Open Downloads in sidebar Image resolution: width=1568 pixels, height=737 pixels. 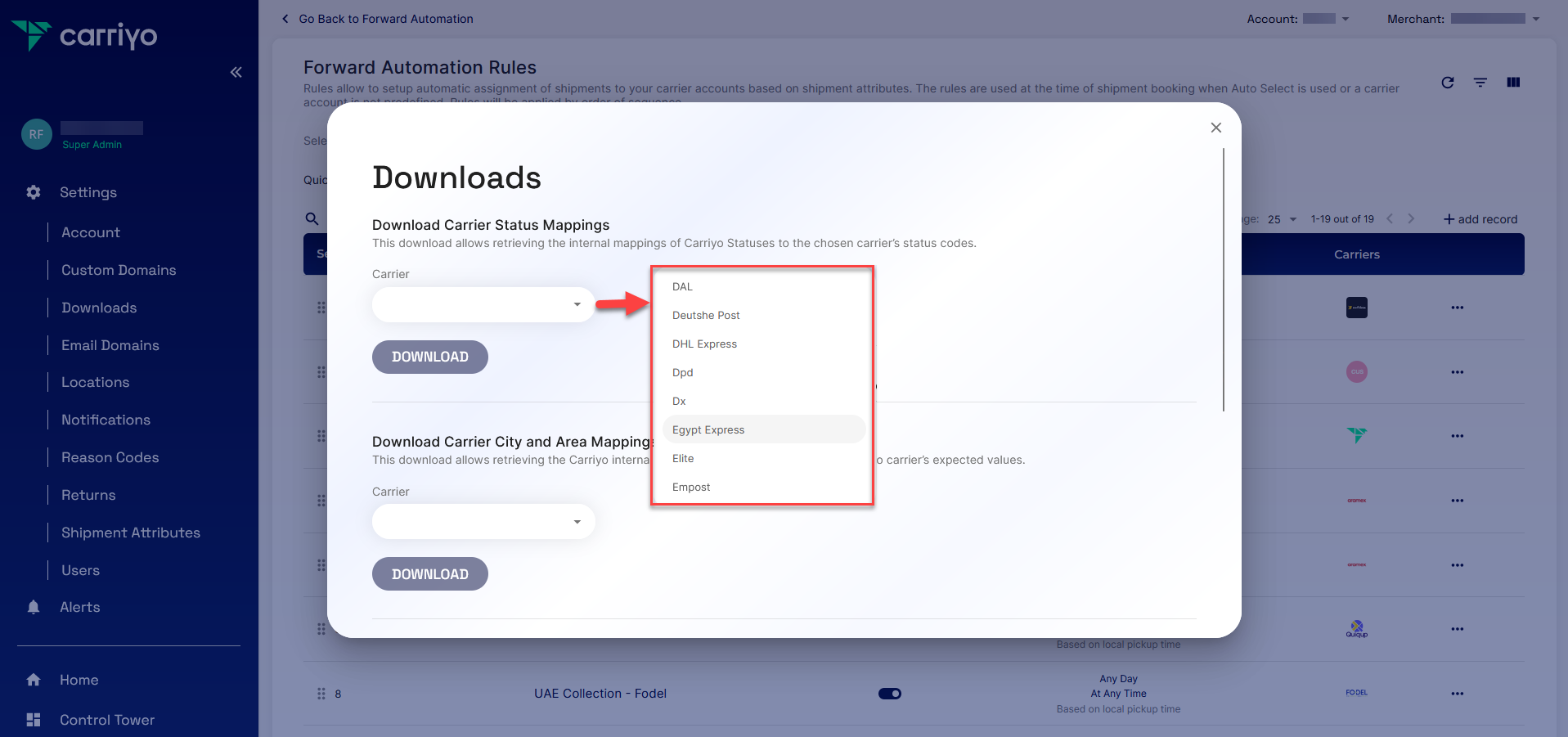point(99,308)
